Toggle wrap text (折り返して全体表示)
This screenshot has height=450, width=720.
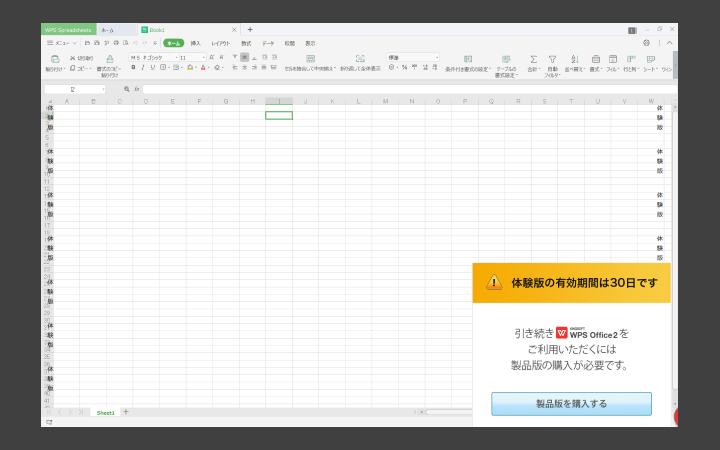pos(360,62)
